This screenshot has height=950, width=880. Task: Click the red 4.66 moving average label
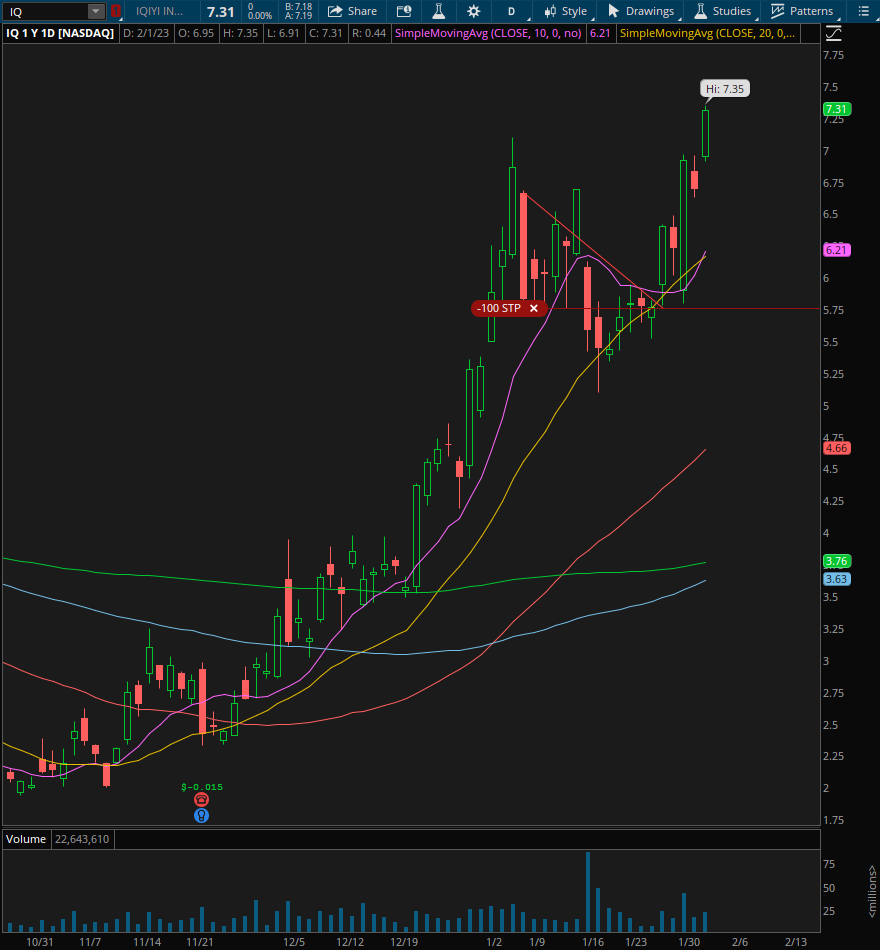click(836, 448)
